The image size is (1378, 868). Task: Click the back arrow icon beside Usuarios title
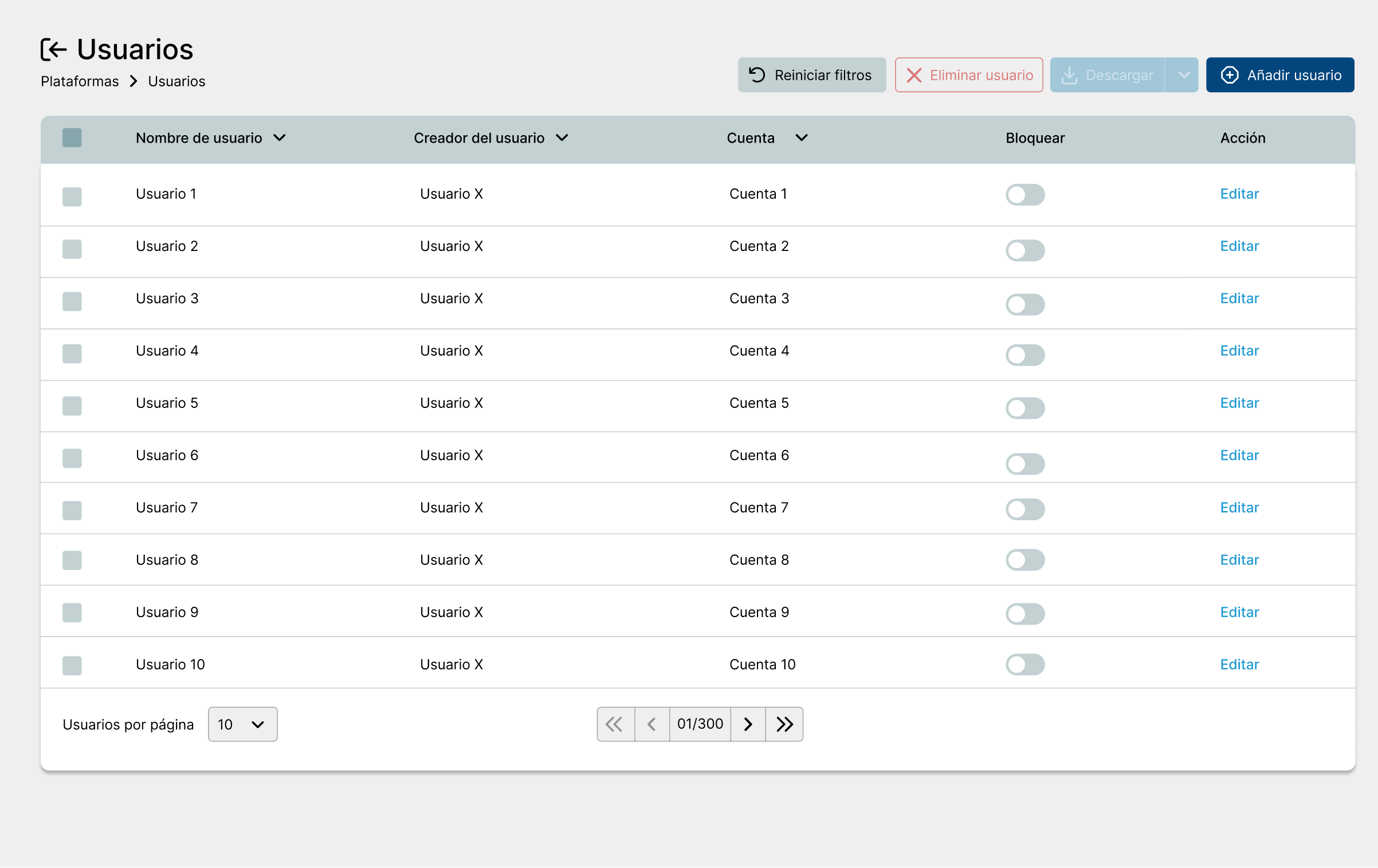tap(54, 49)
